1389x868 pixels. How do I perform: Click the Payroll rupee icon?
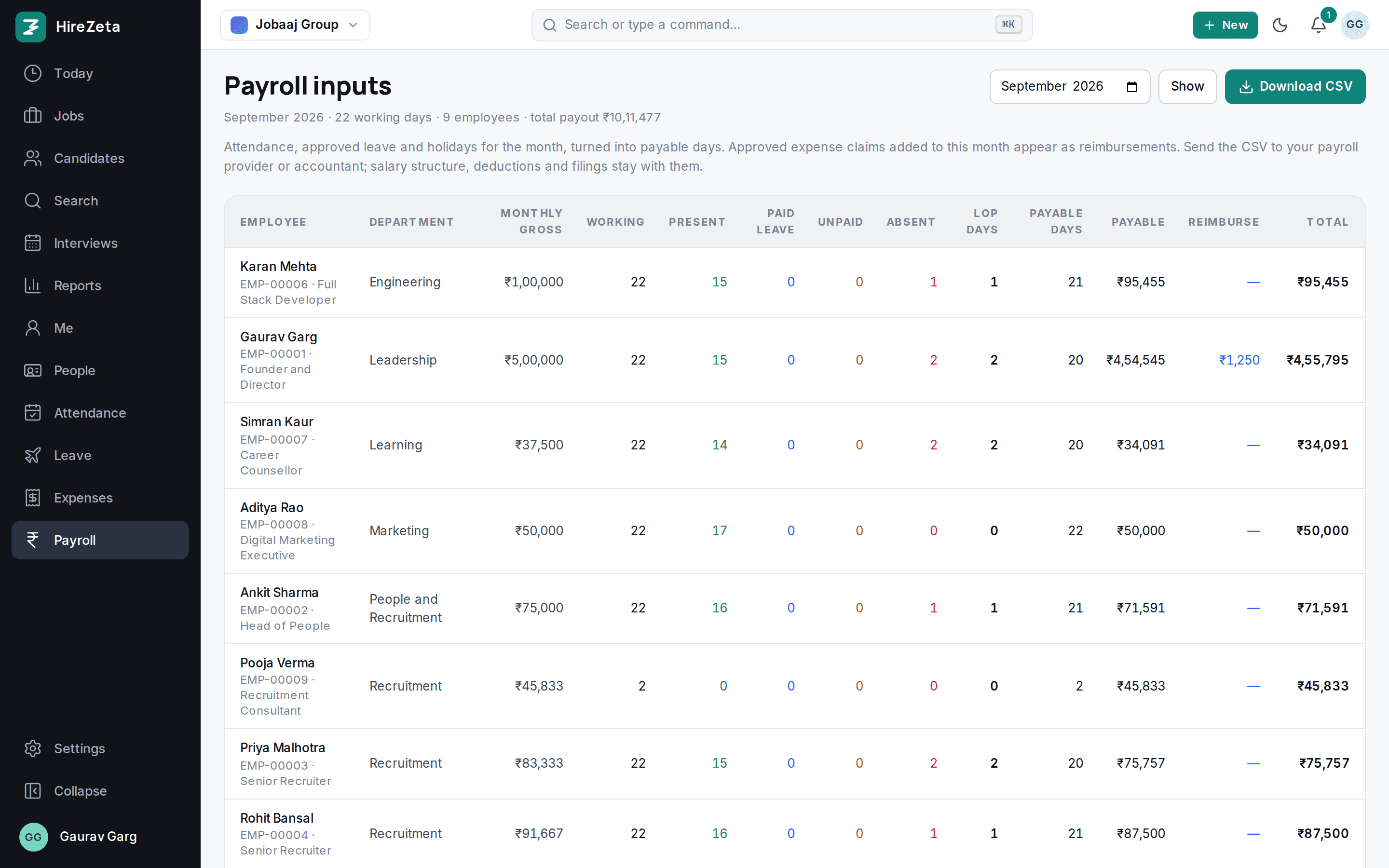tap(33, 540)
